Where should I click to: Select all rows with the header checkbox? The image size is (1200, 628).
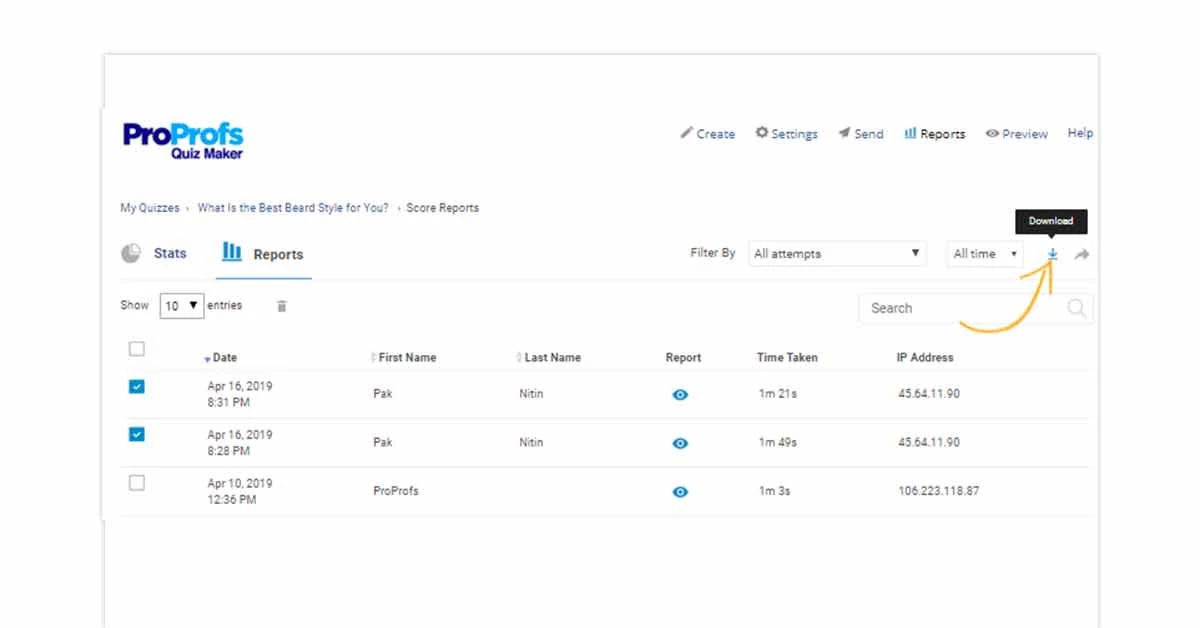(136, 348)
